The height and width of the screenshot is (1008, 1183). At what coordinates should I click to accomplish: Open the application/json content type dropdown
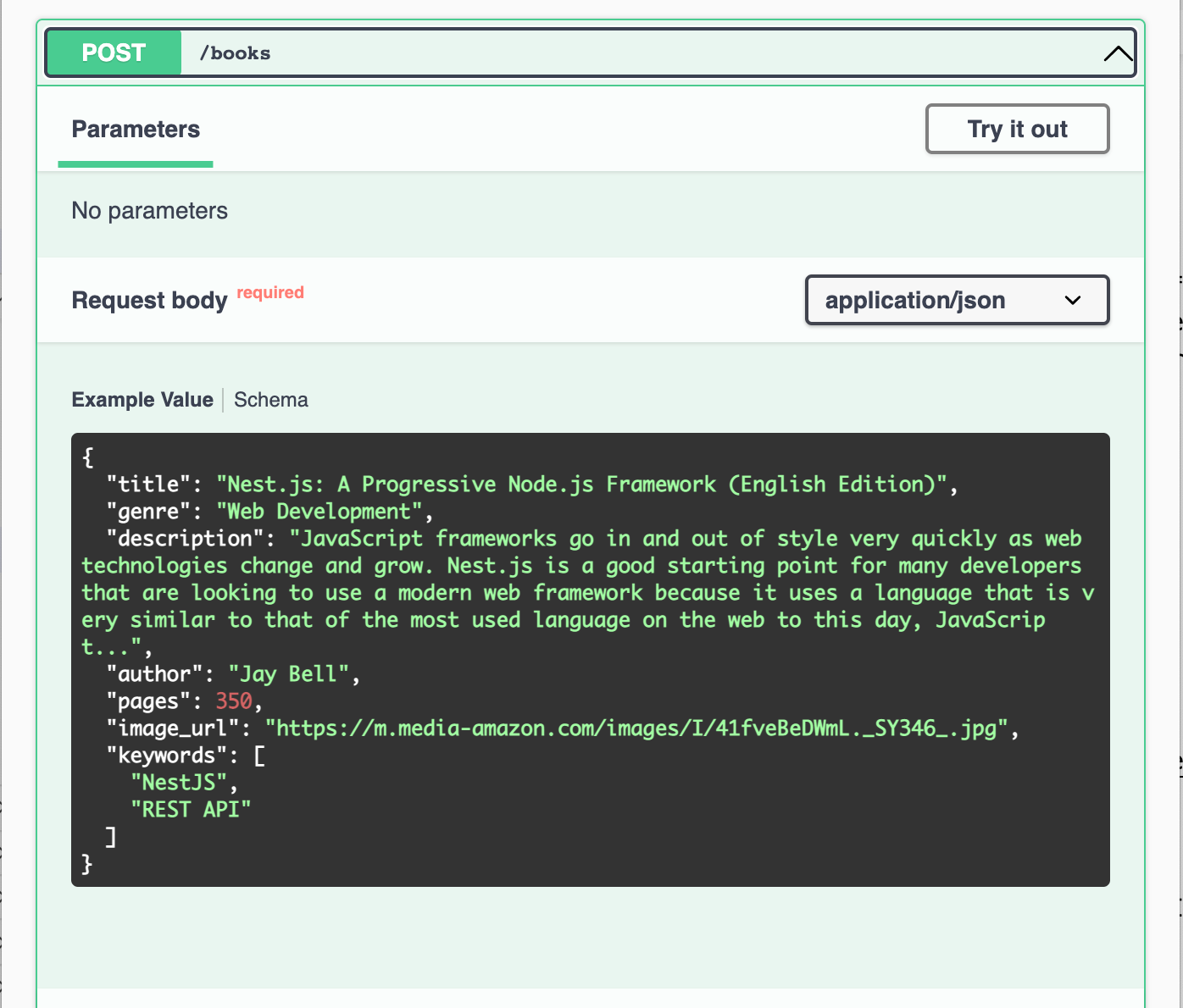coord(957,300)
